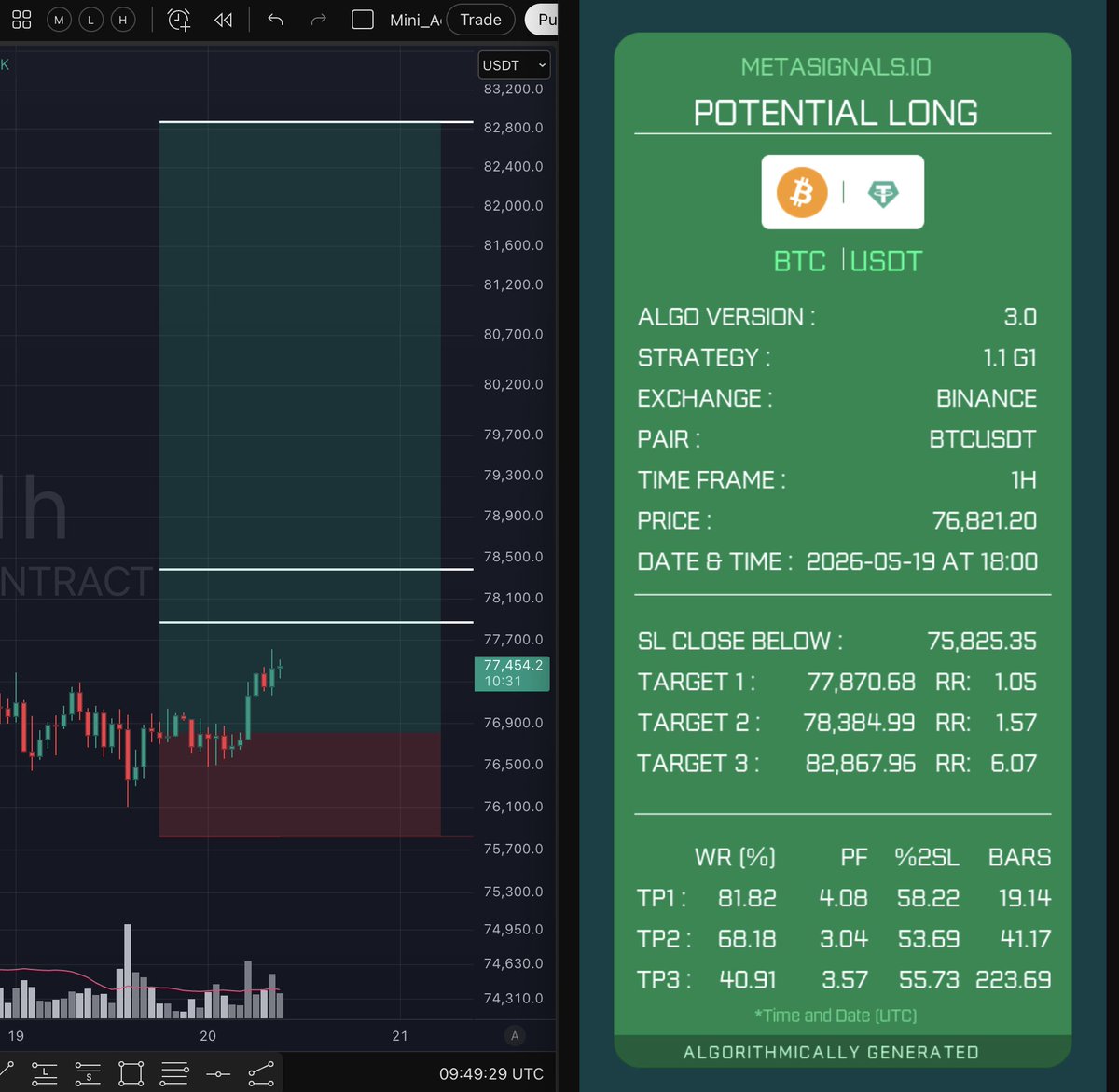The image size is (1119, 1092).
Task: Click the 75,700.0 price axis label
Action: pos(513,849)
